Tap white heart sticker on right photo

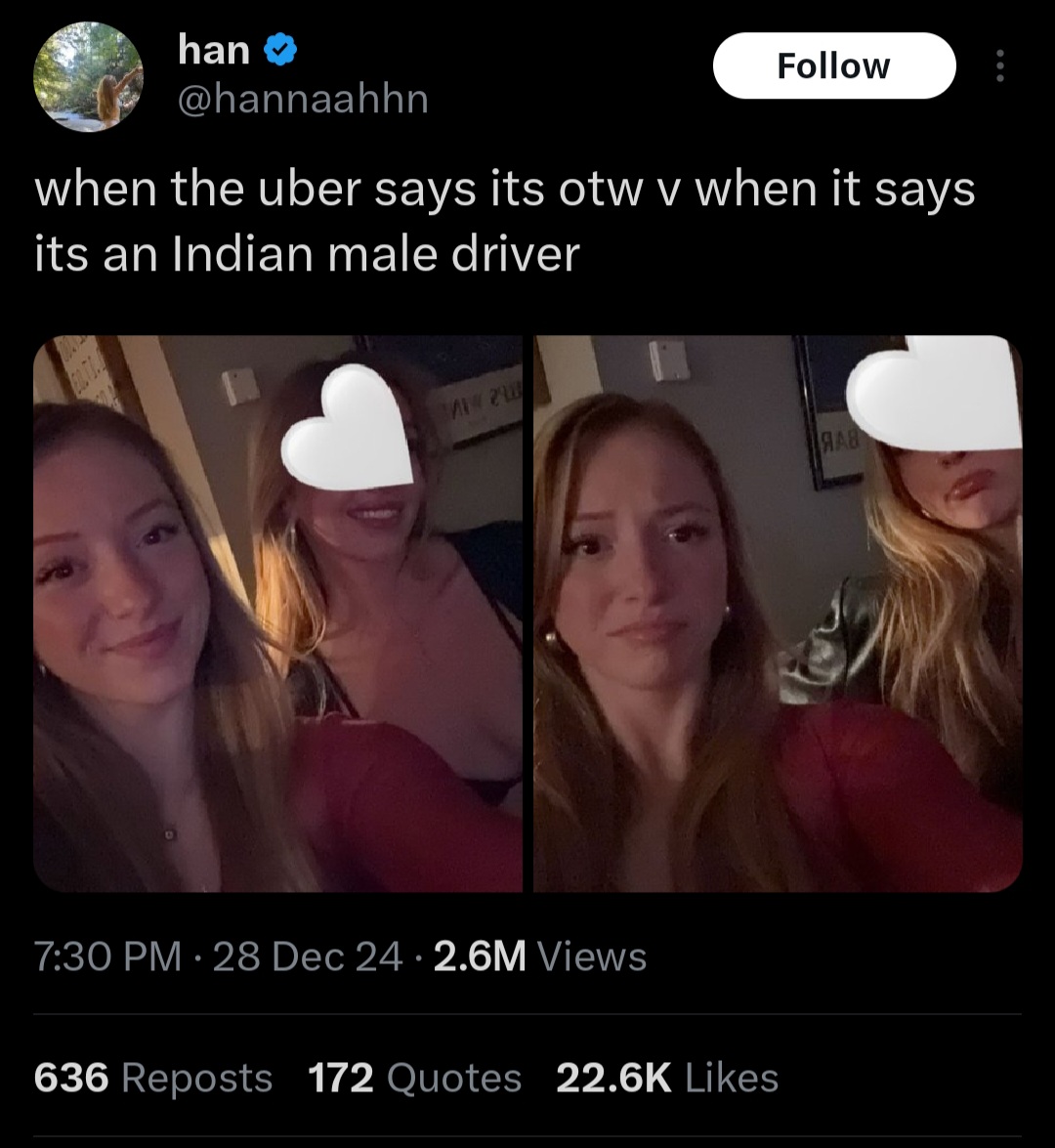click(x=934, y=393)
